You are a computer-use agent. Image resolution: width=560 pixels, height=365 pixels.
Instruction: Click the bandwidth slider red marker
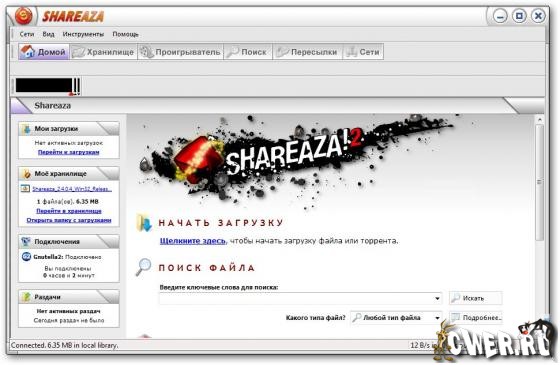click(71, 94)
